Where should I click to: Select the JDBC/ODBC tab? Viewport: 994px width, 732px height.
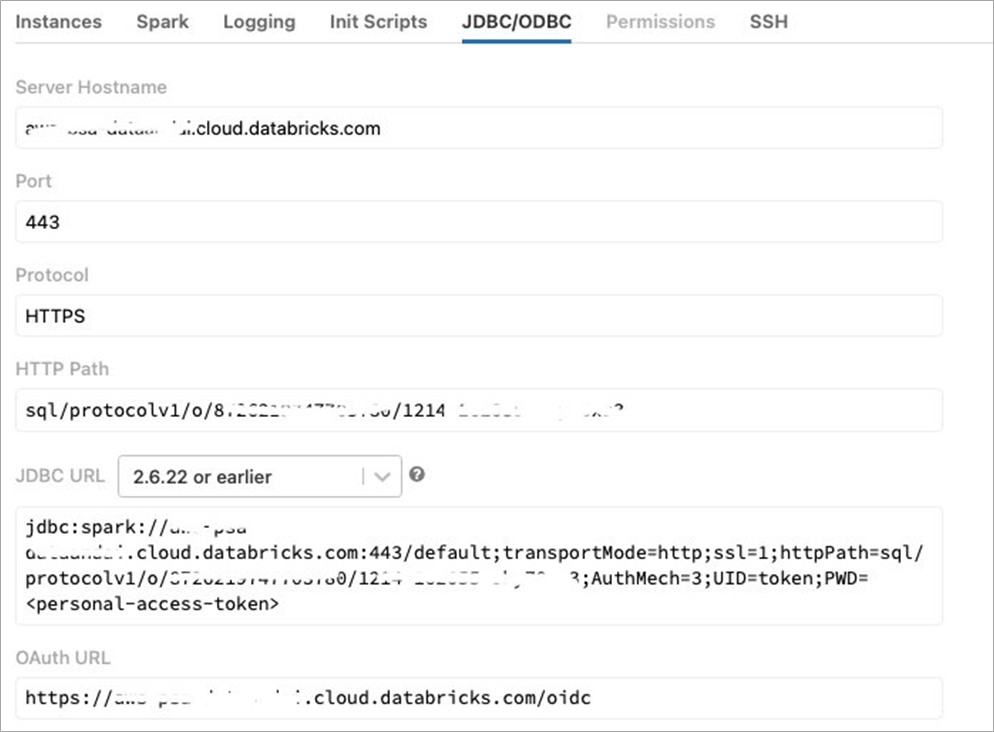(x=517, y=22)
